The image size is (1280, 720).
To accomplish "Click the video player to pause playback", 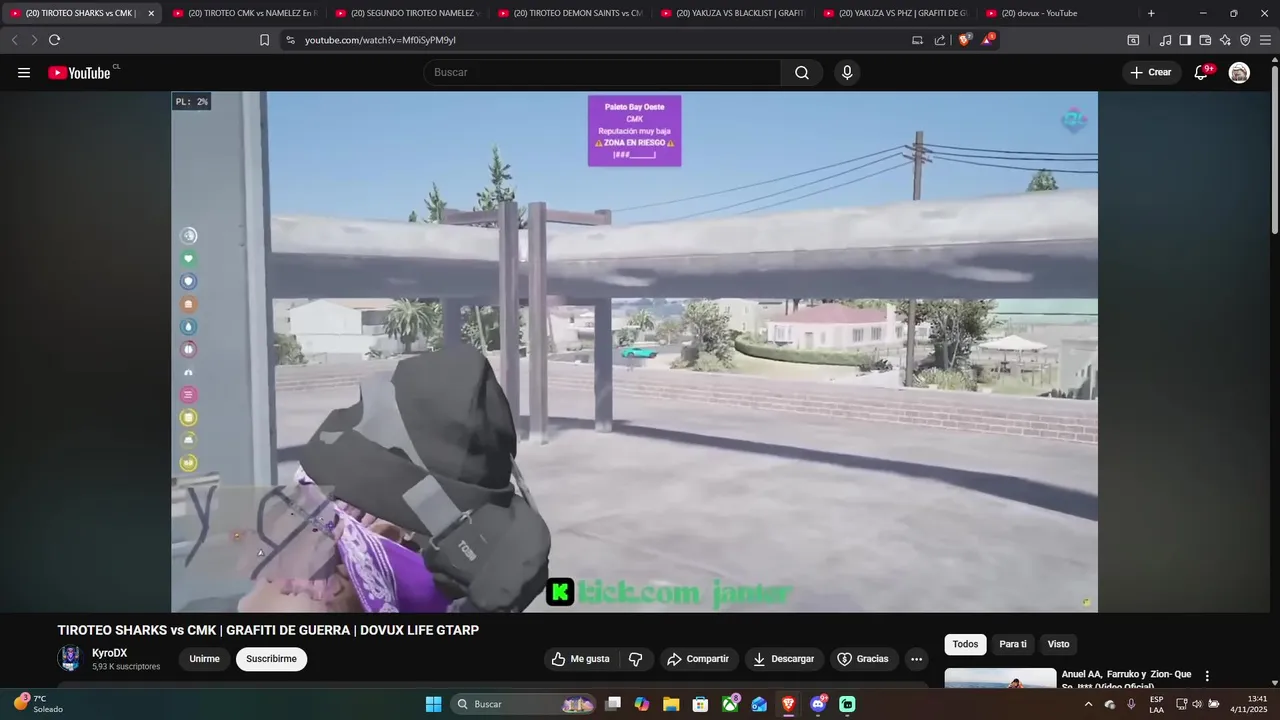I will point(634,352).
